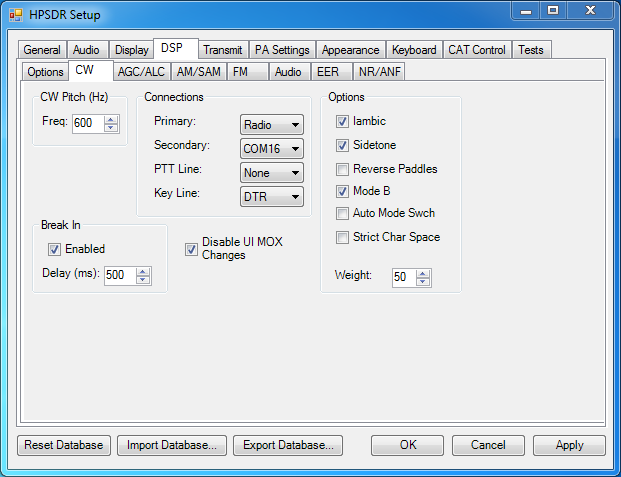Increase Break In delay with up arrow
The width and height of the screenshot is (621, 477).
click(x=143, y=271)
